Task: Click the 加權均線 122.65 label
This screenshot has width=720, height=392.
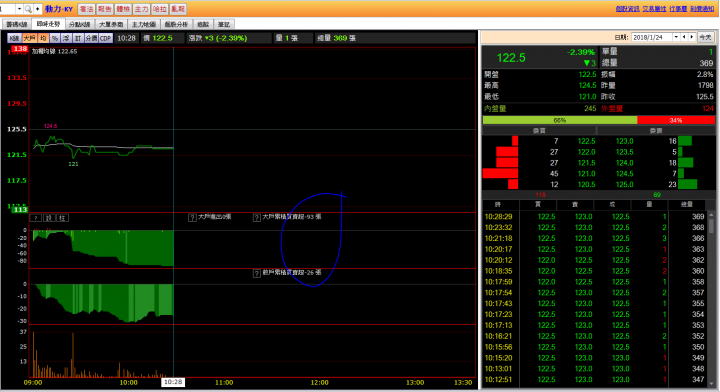Action: (54, 51)
